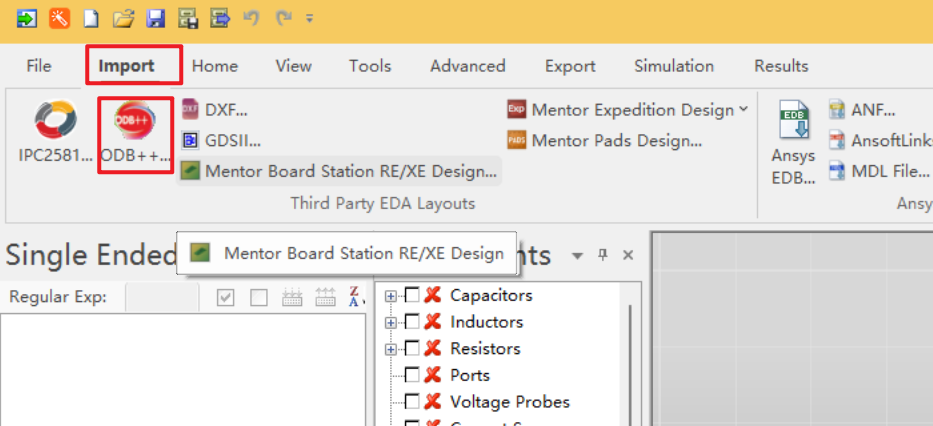Click the Regular Exp input field
This screenshot has height=426, width=933.
[x=162, y=297]
